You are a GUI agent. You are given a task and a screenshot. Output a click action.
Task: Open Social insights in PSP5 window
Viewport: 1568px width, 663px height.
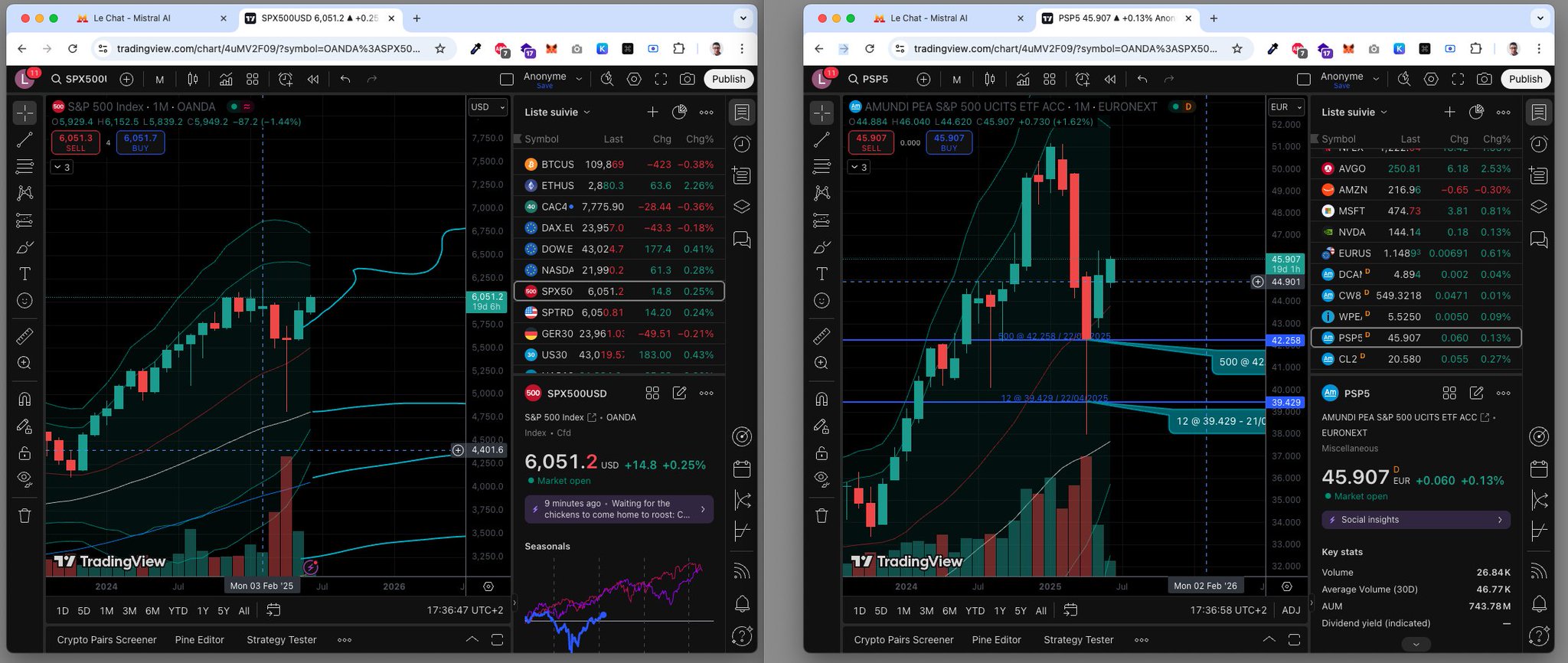point(1416,520)
